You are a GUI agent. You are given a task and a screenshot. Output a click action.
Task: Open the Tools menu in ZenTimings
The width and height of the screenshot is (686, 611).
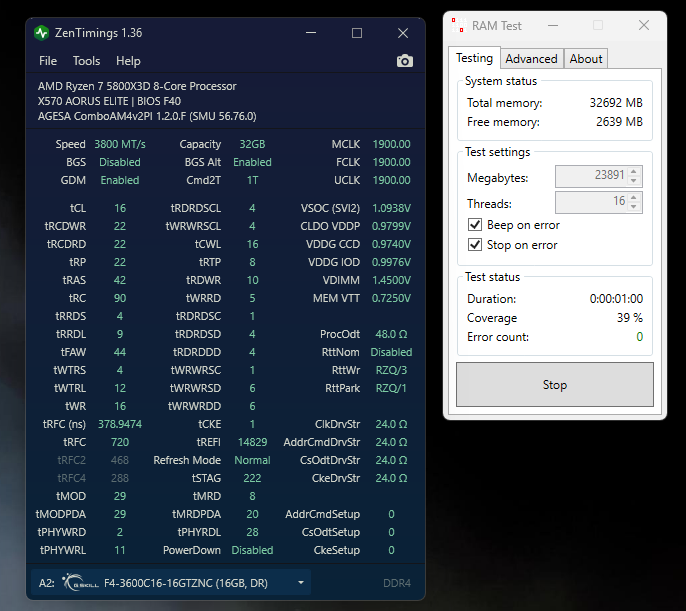pyautogui.click(x=86, y=61)
